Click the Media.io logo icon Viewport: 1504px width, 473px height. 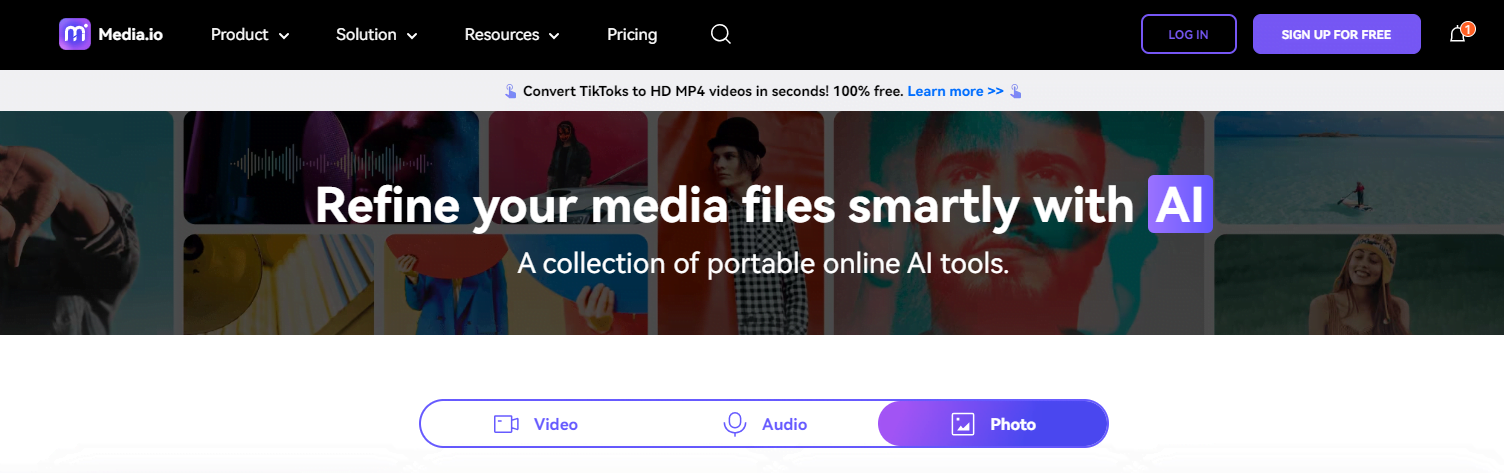click(75, 34)
